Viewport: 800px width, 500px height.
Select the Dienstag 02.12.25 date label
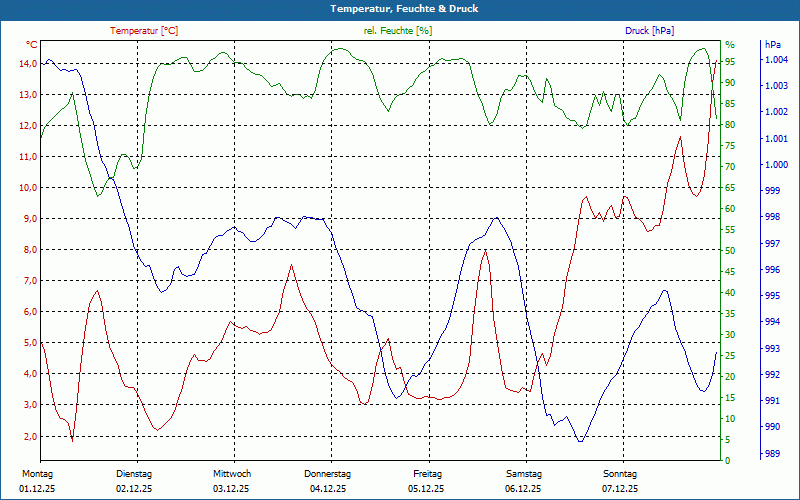[x=134, y=481]
